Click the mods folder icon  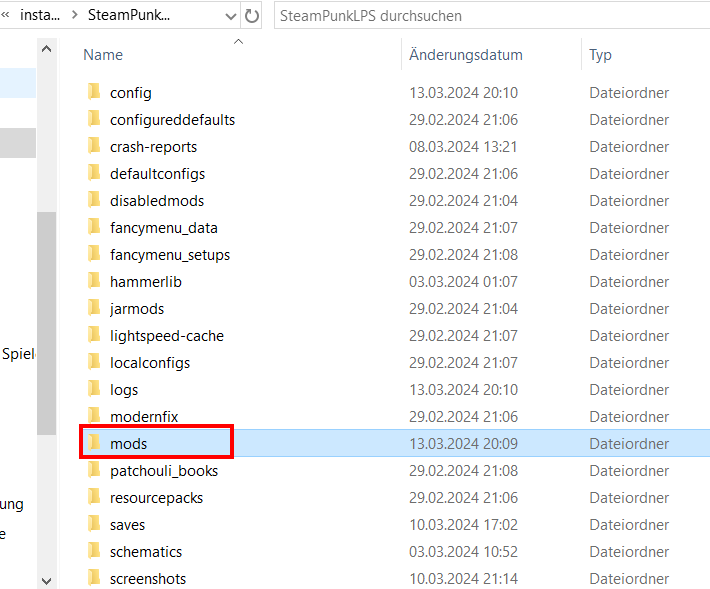tap(94, 443)
